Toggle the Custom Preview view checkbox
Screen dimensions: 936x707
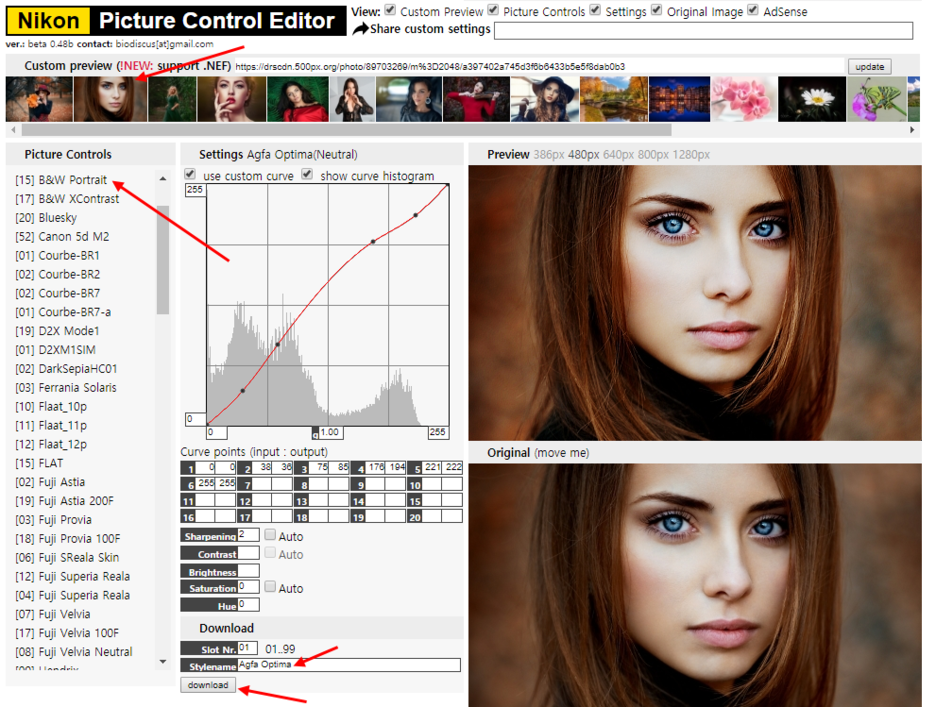point(390,10)
